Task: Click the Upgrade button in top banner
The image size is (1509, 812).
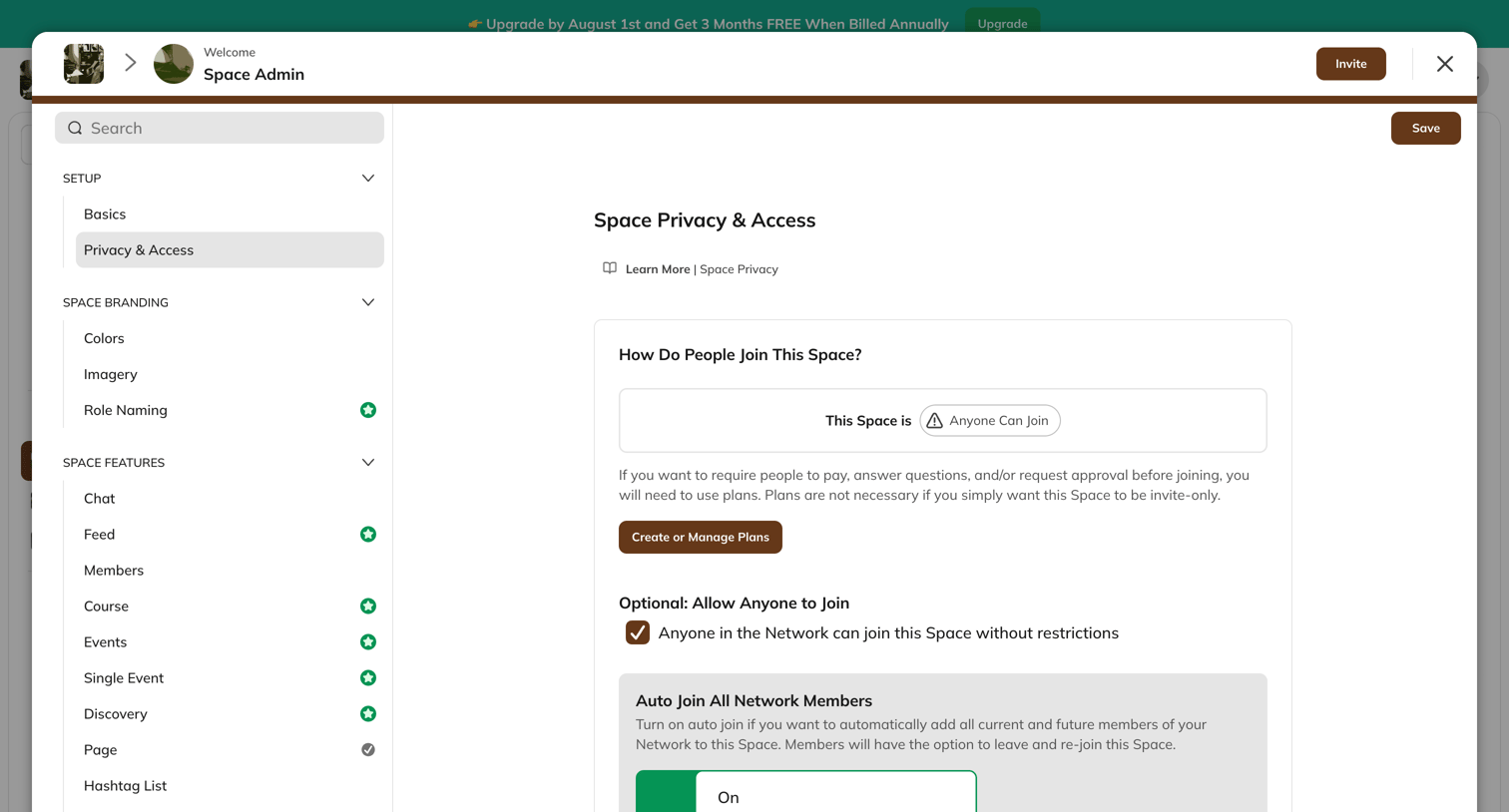Action: (x=1002, y=24)
